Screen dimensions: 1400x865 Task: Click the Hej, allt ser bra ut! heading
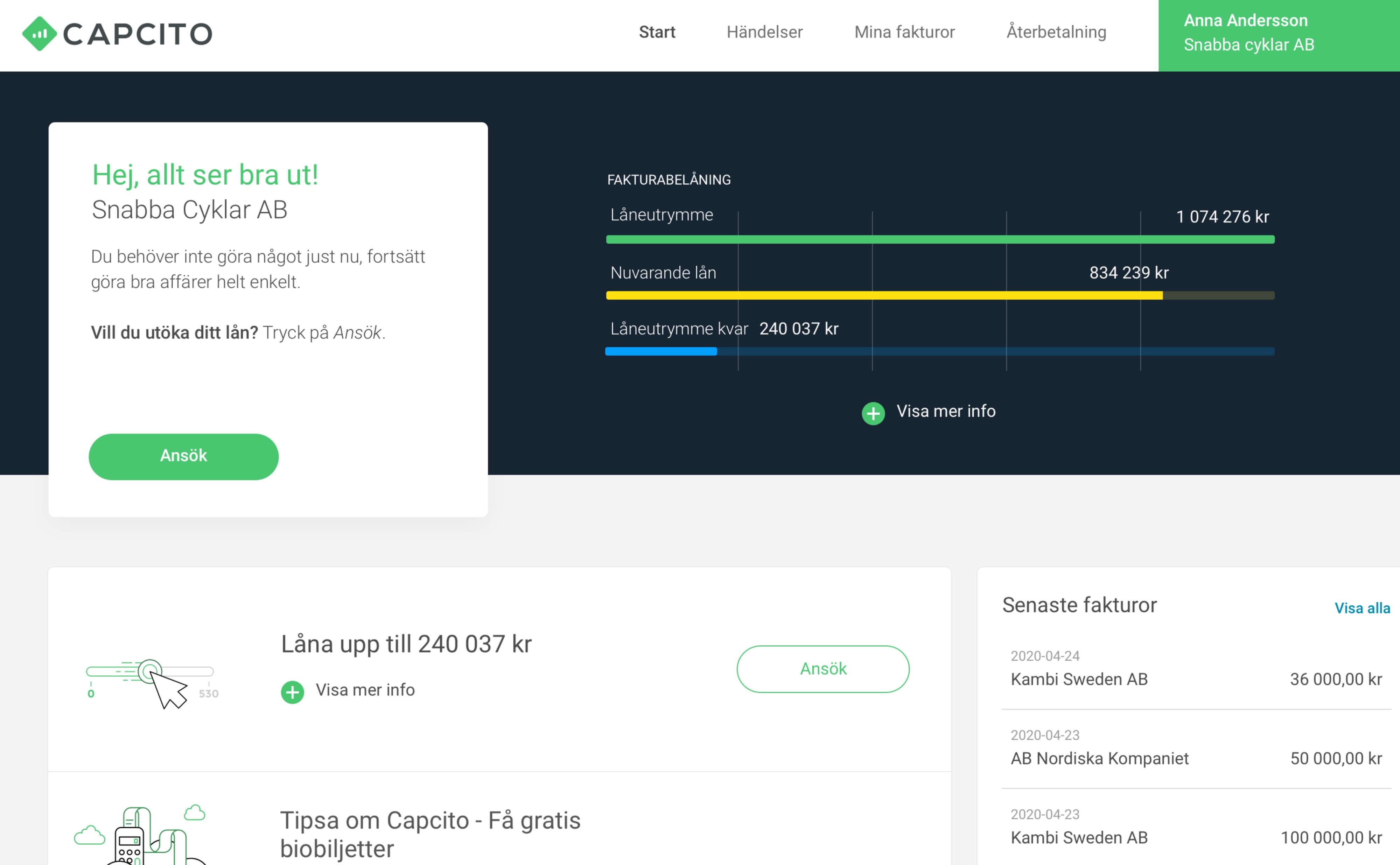coord(205,175)
